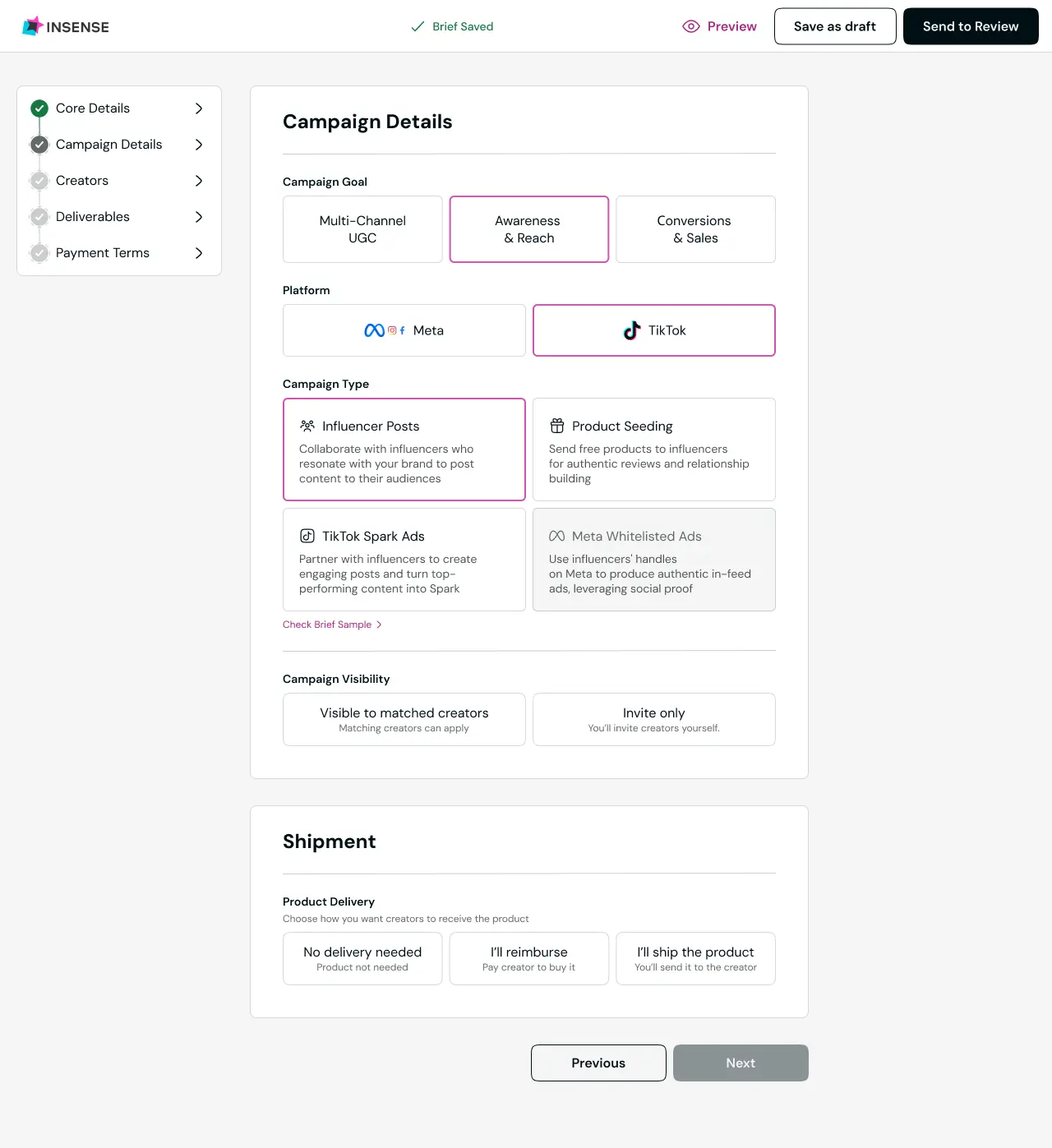Choose Invite only campaign visibility
1052x1148 pixels.
coord(654,720)
